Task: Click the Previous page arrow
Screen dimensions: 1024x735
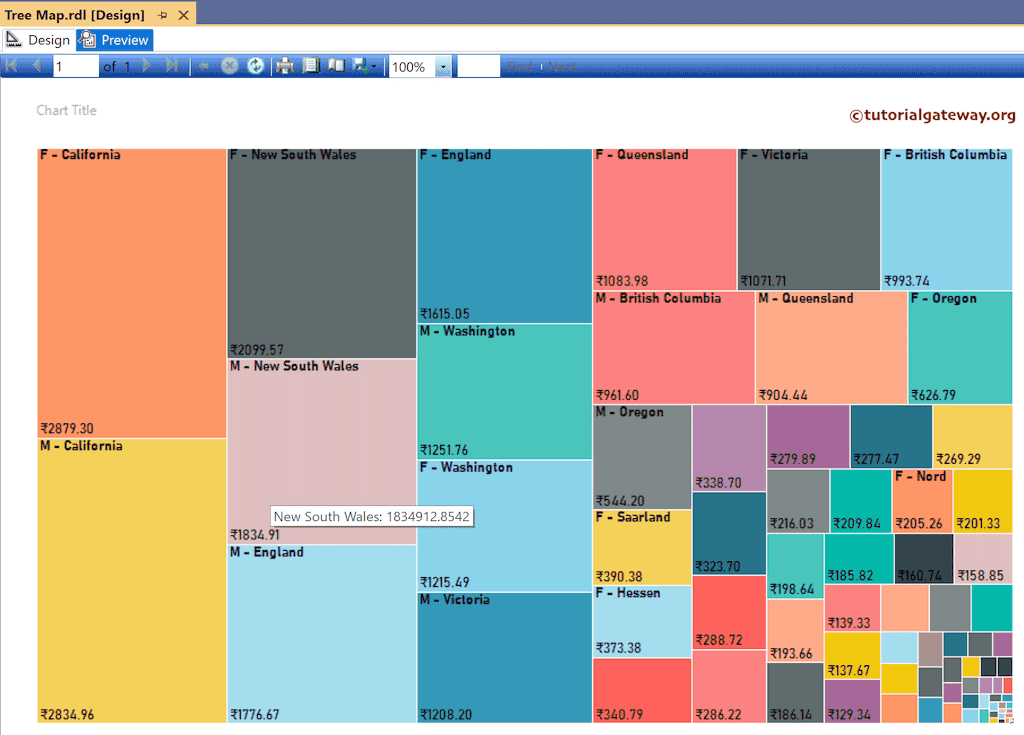Action: tap(37, 66)
